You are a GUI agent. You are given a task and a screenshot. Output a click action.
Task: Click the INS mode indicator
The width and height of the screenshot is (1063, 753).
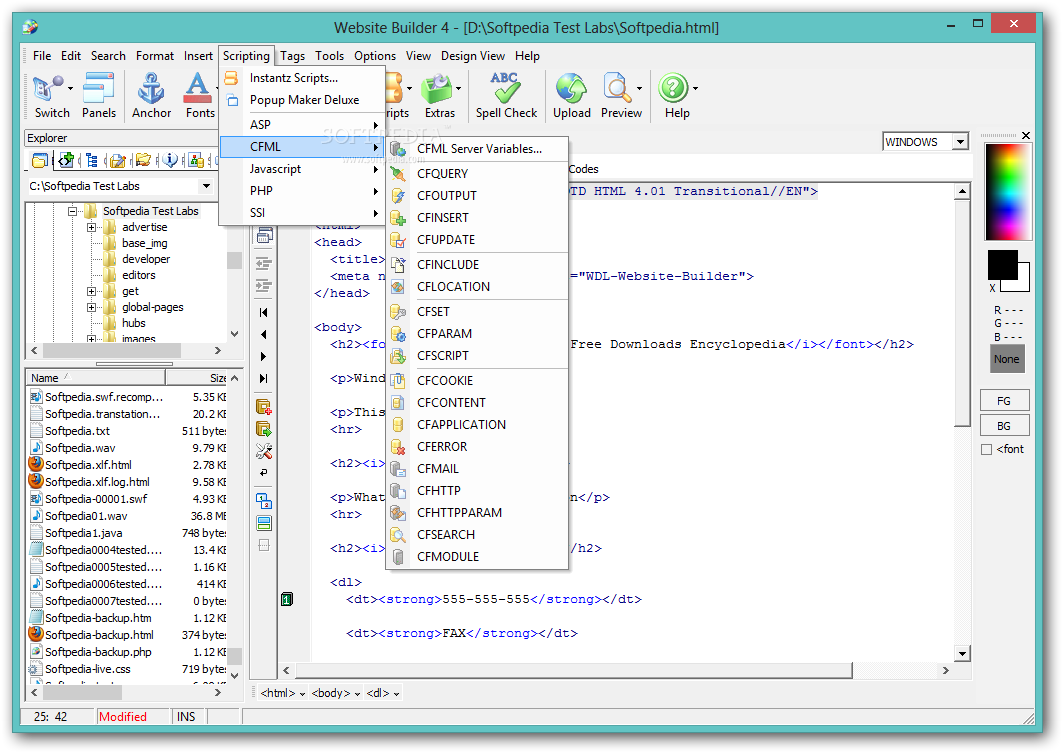pyautogui.click(x=186, y=717)
